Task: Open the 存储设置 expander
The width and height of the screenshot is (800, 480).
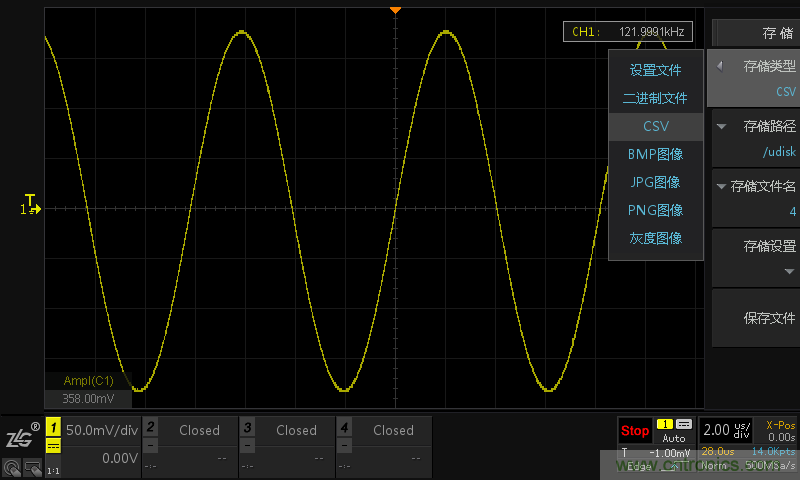Action: (x=755, y=257)
